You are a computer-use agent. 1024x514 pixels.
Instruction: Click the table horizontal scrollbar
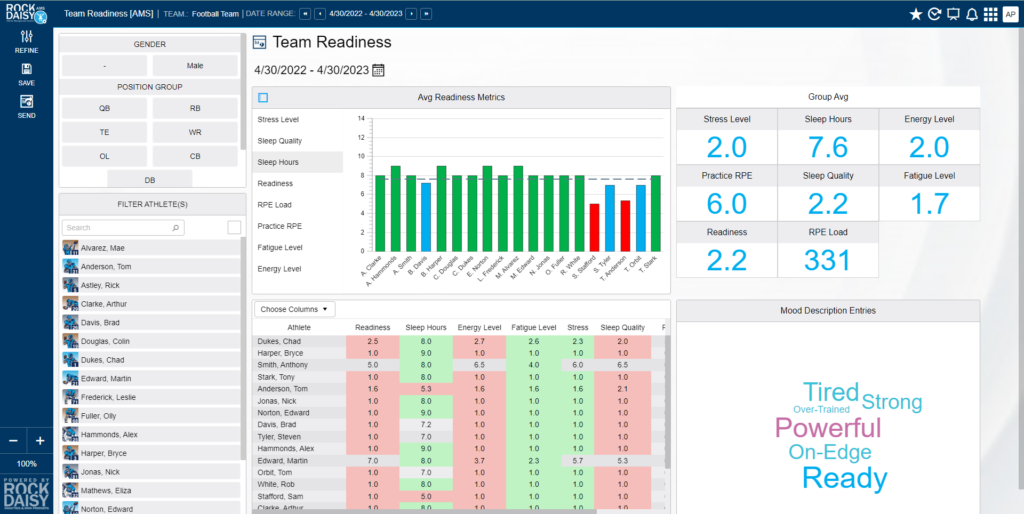(x=424, y=511)
